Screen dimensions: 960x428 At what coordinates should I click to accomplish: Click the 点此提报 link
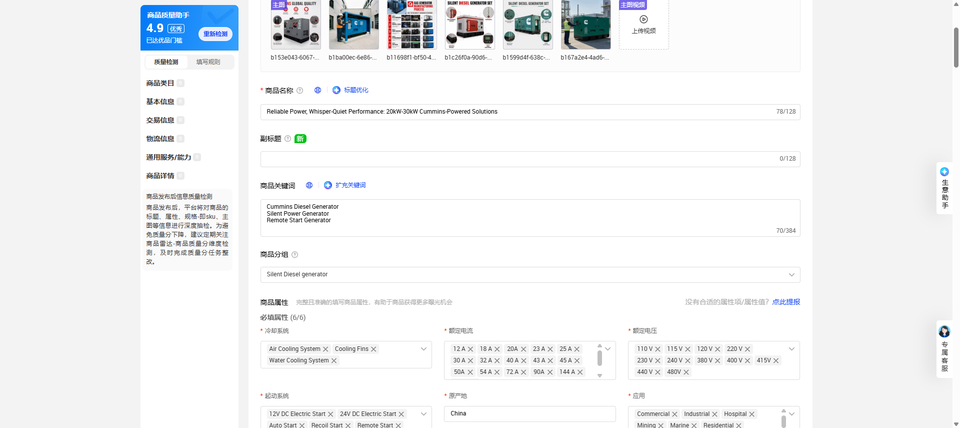click(x=786, y=302)
